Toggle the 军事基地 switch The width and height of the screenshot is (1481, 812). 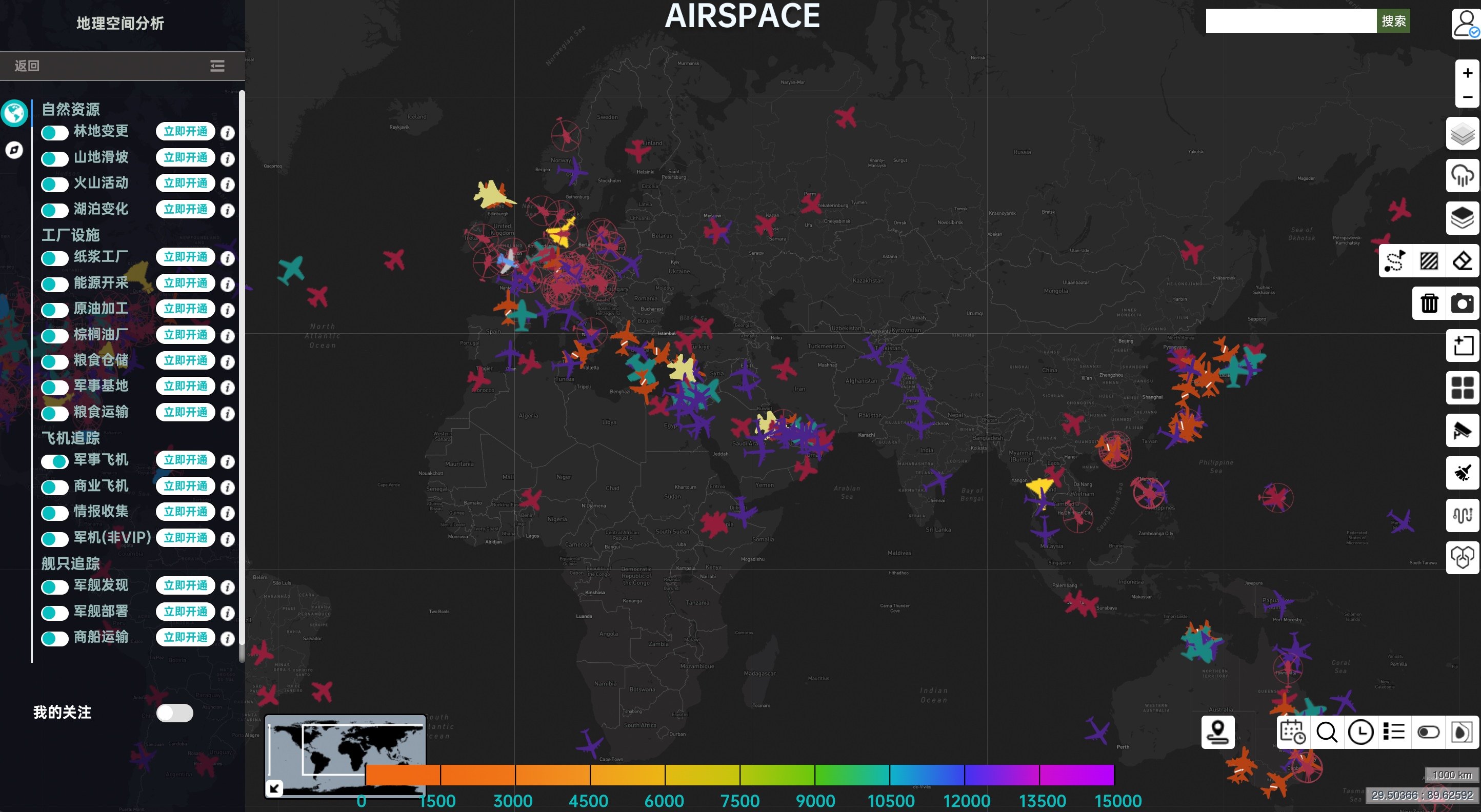click(x=55, y=388)
